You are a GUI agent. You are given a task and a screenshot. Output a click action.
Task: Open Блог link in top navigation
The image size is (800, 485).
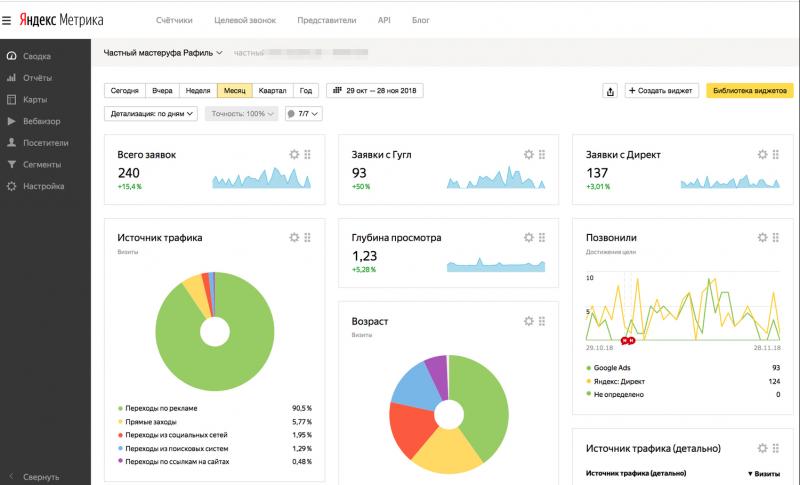tap(421, 20)
